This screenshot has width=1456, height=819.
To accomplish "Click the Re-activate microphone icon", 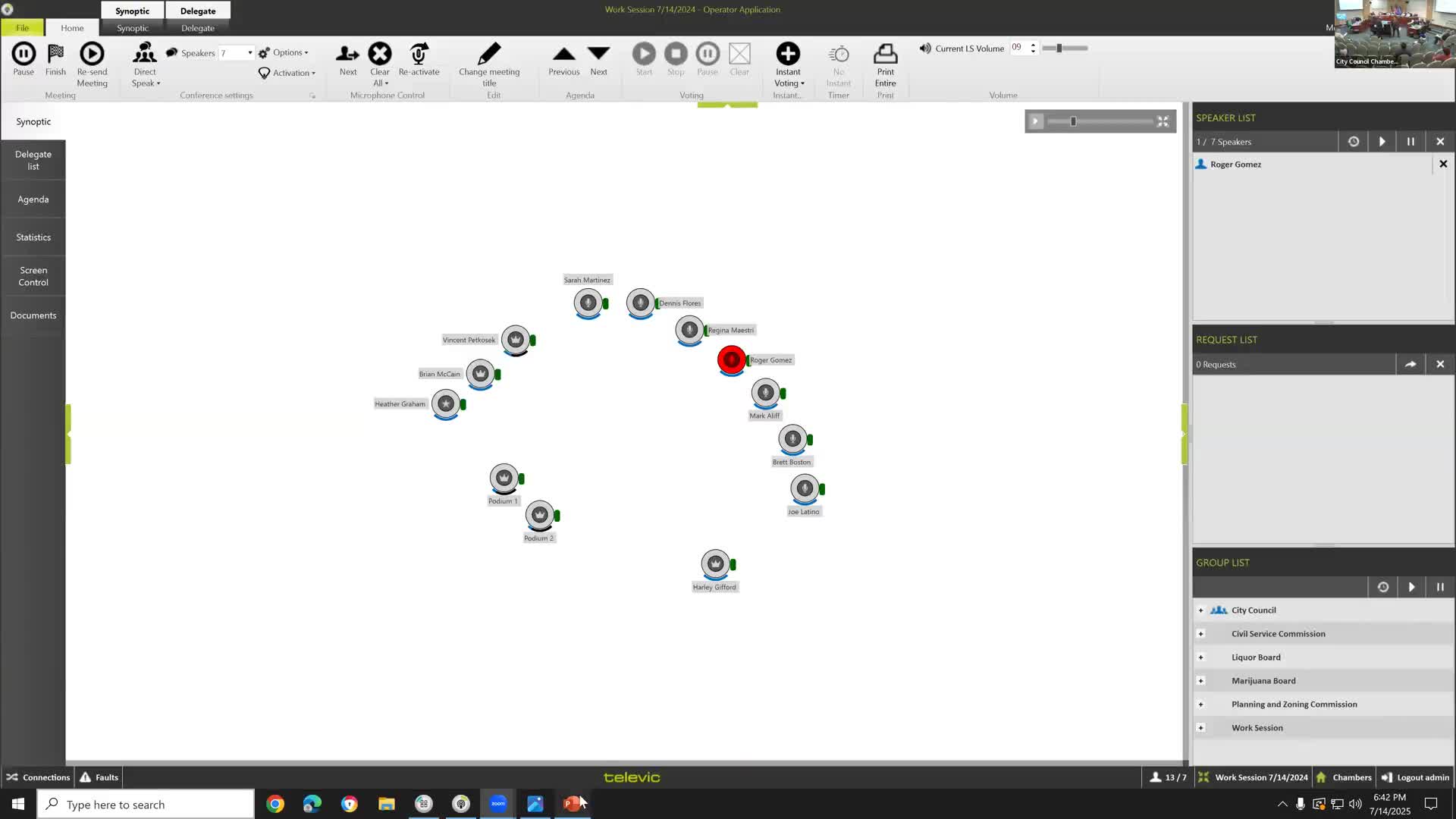I will click(419, 54).
